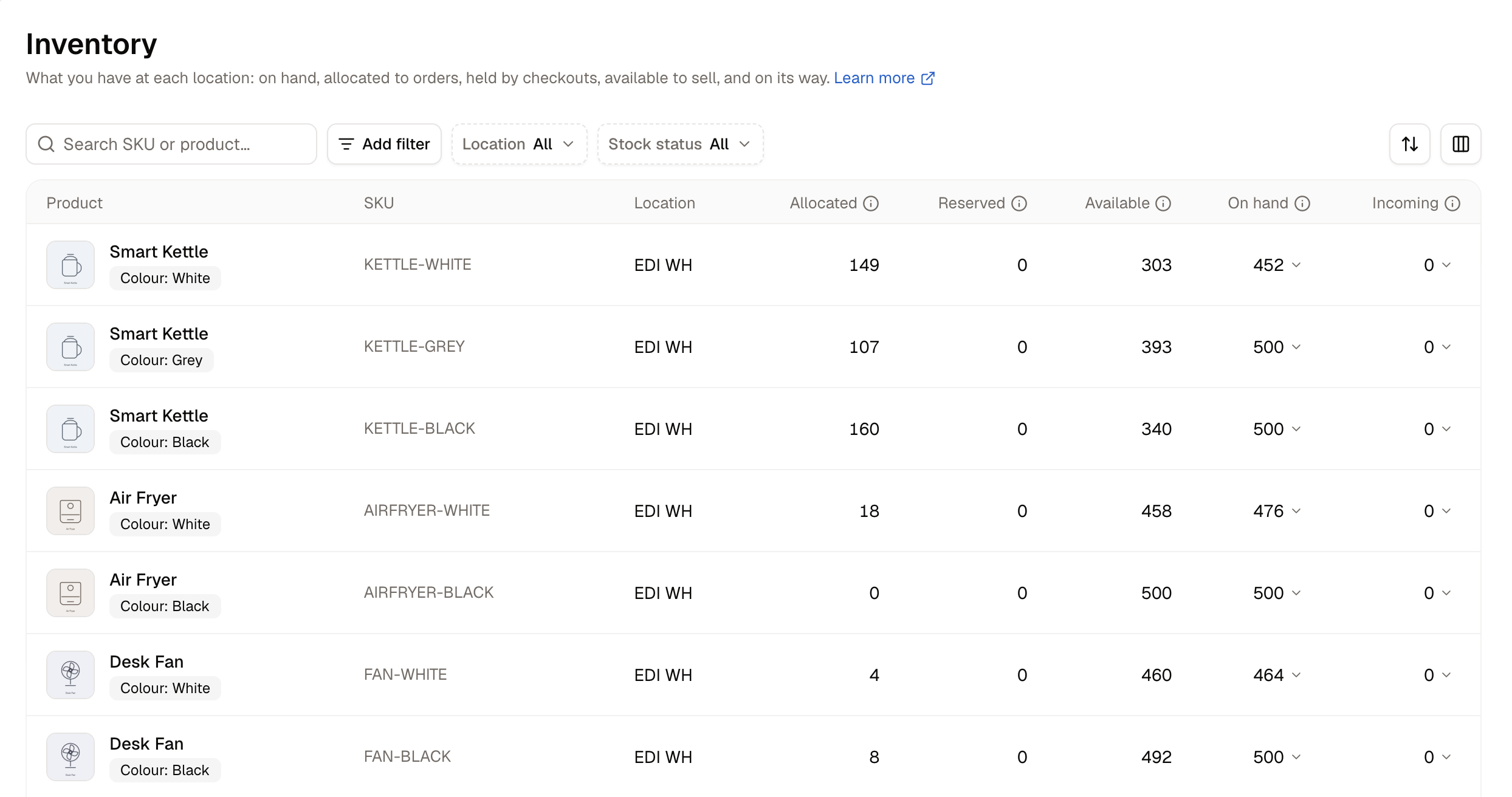Click the Incoming info icon
1512x797 pixels.
[x=1452, y=204]
